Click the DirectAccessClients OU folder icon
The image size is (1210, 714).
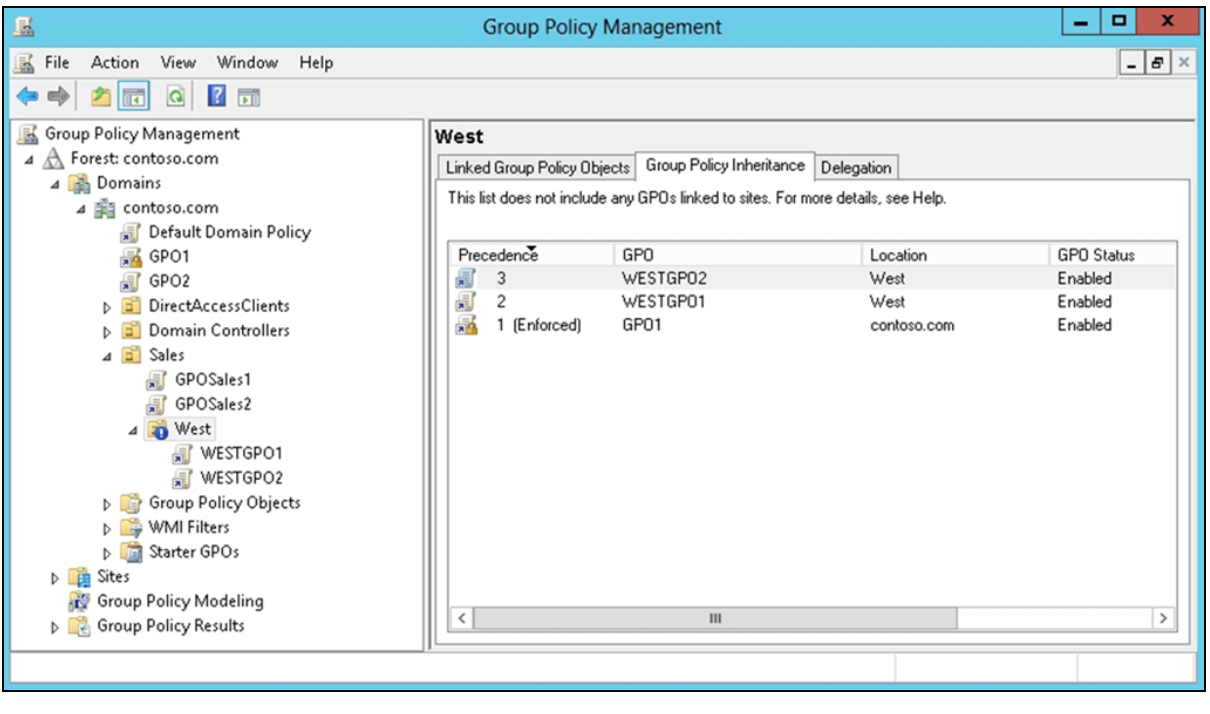pyautogui.click(x=130, y=306)
